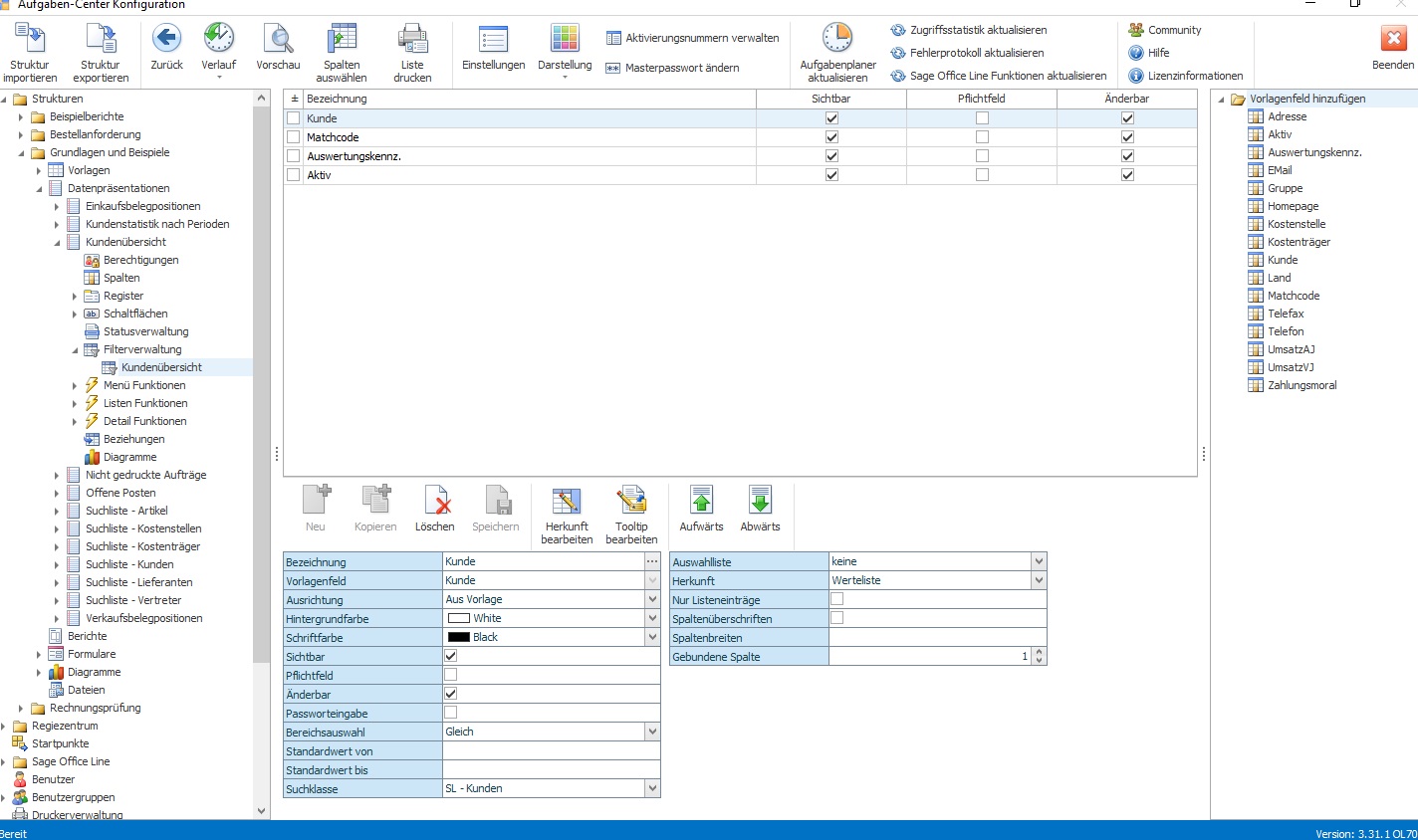Select Telefon template field in list

click(x=1286, y=331)
